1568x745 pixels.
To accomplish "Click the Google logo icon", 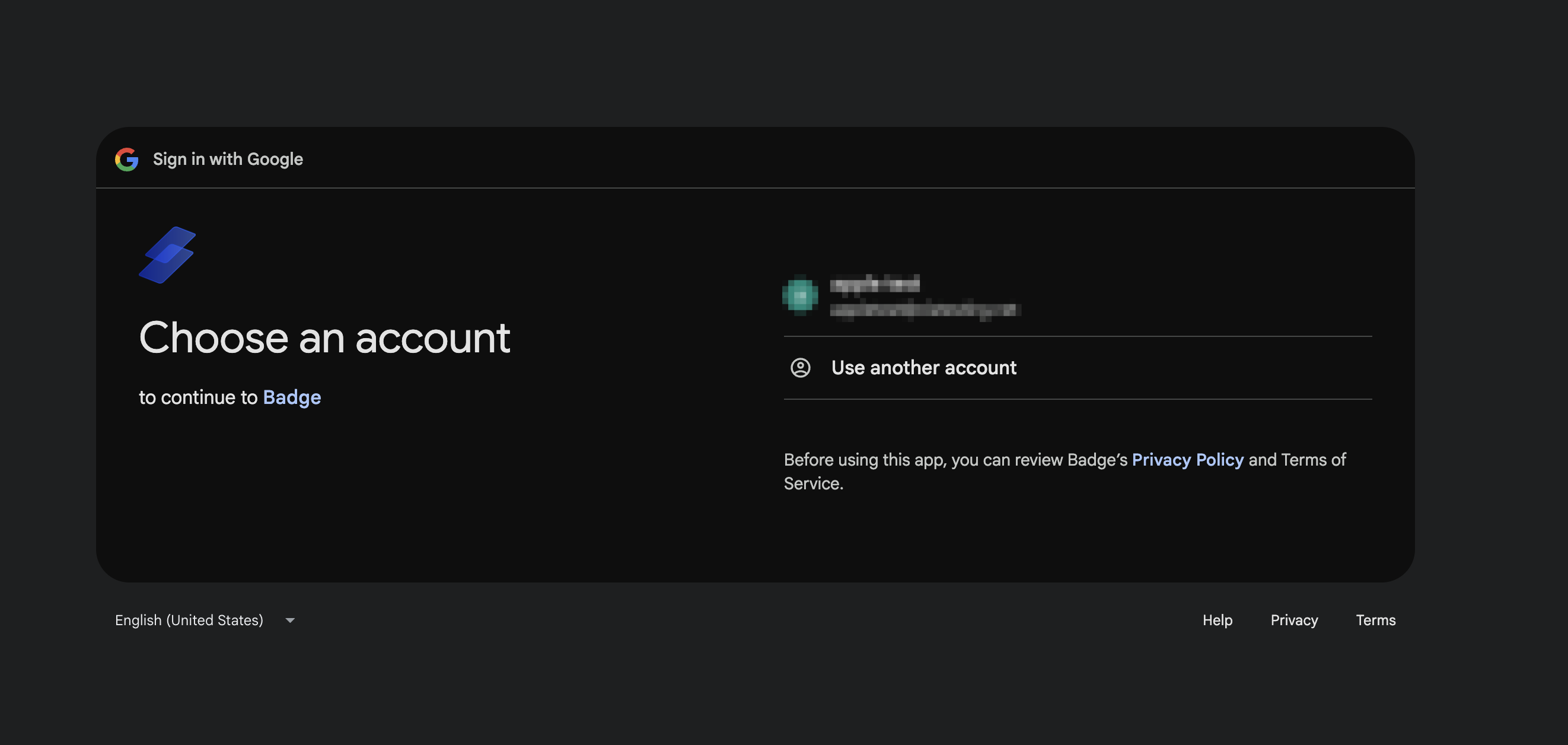I will click(126, 160).
